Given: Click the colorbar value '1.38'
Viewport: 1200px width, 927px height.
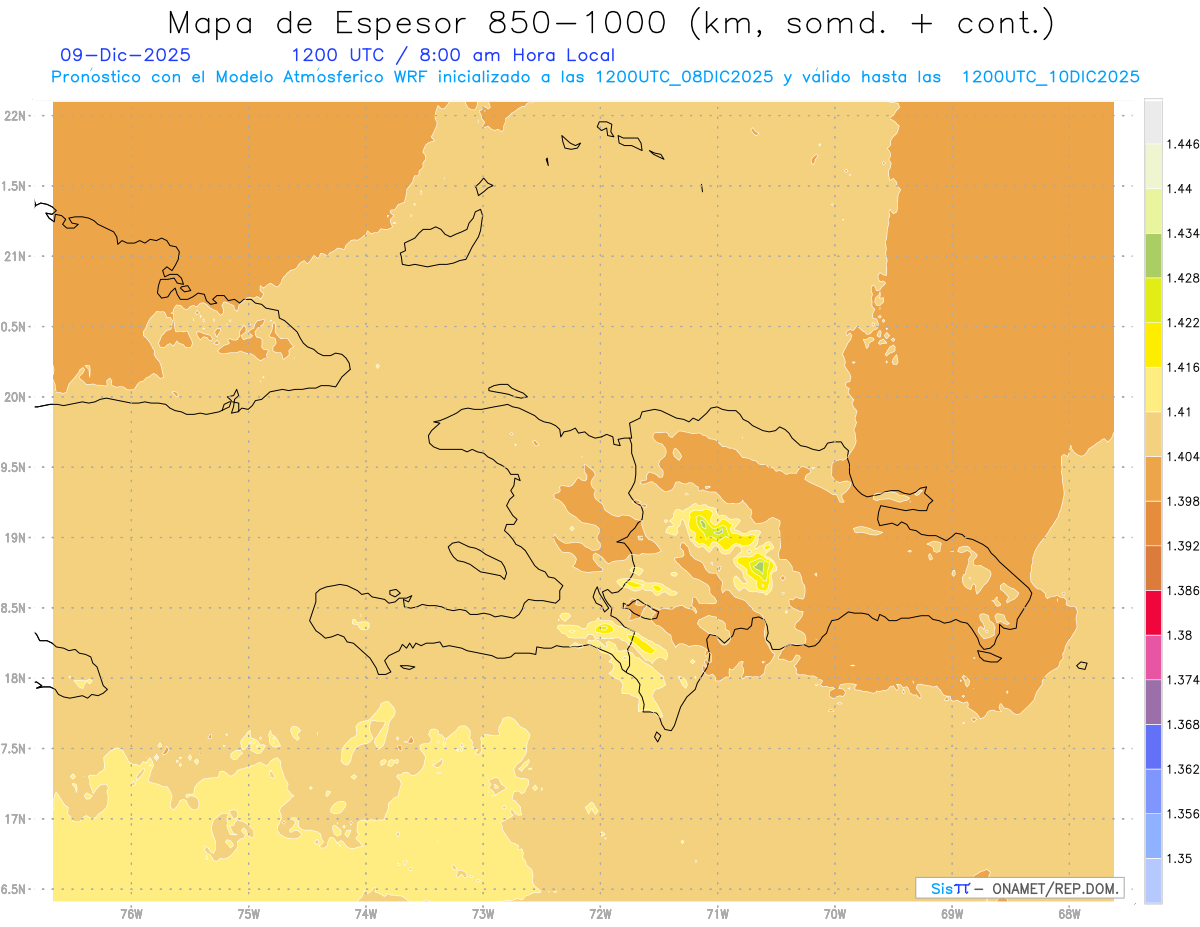Looking at the screenshot, I should [1182, 635].
